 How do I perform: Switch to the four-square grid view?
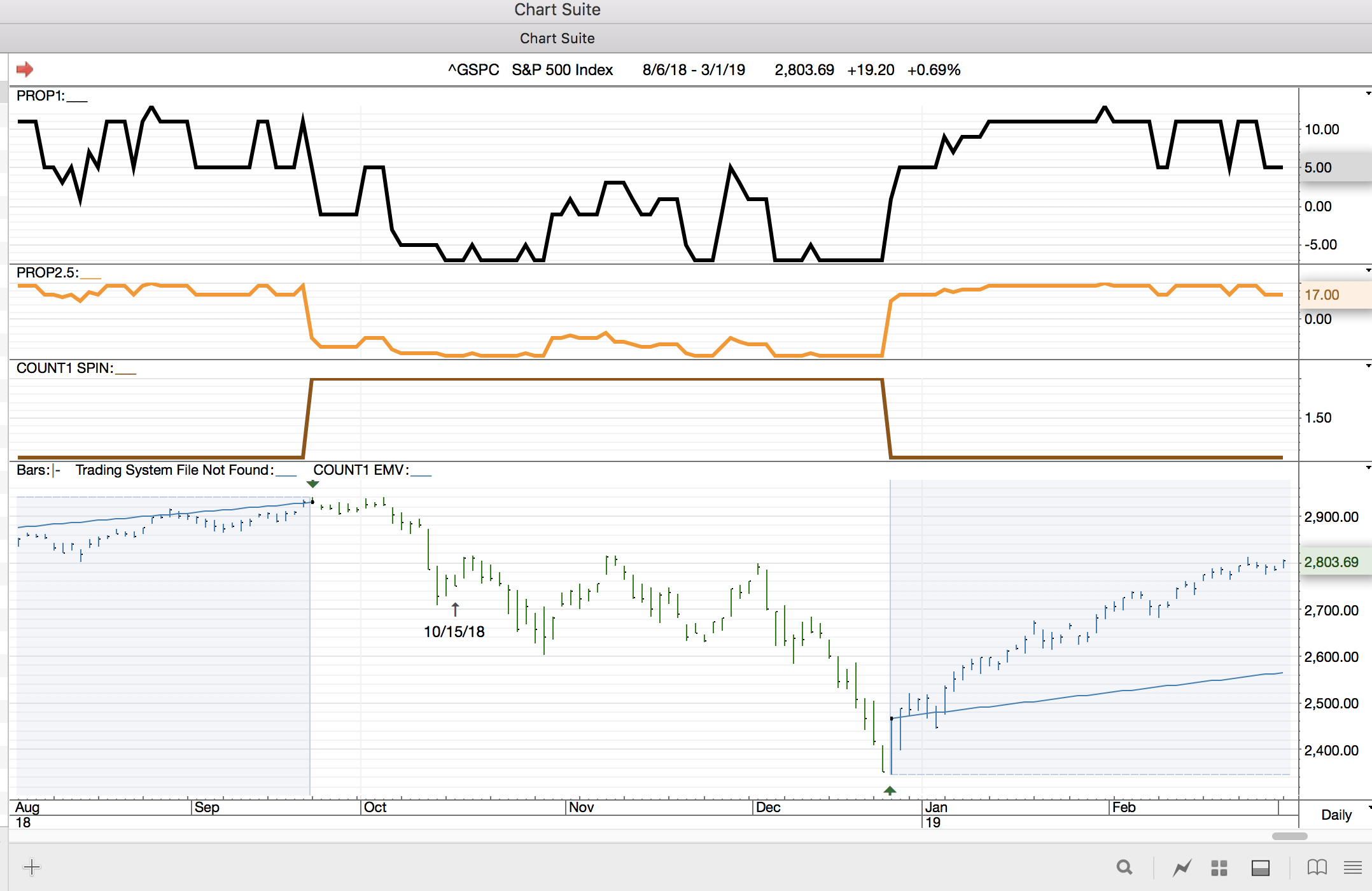1219,867
